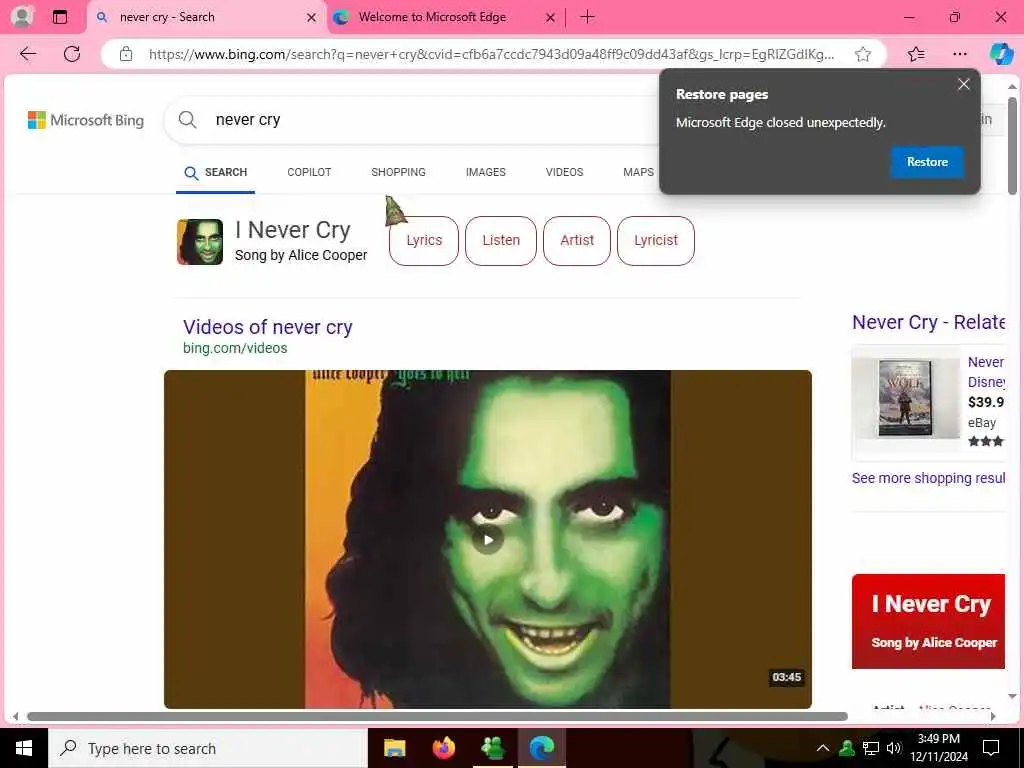The height and width of the screenshot is (768, 1024).
Task: Click the I Never Cry album thumbnail
Action: 200,242
